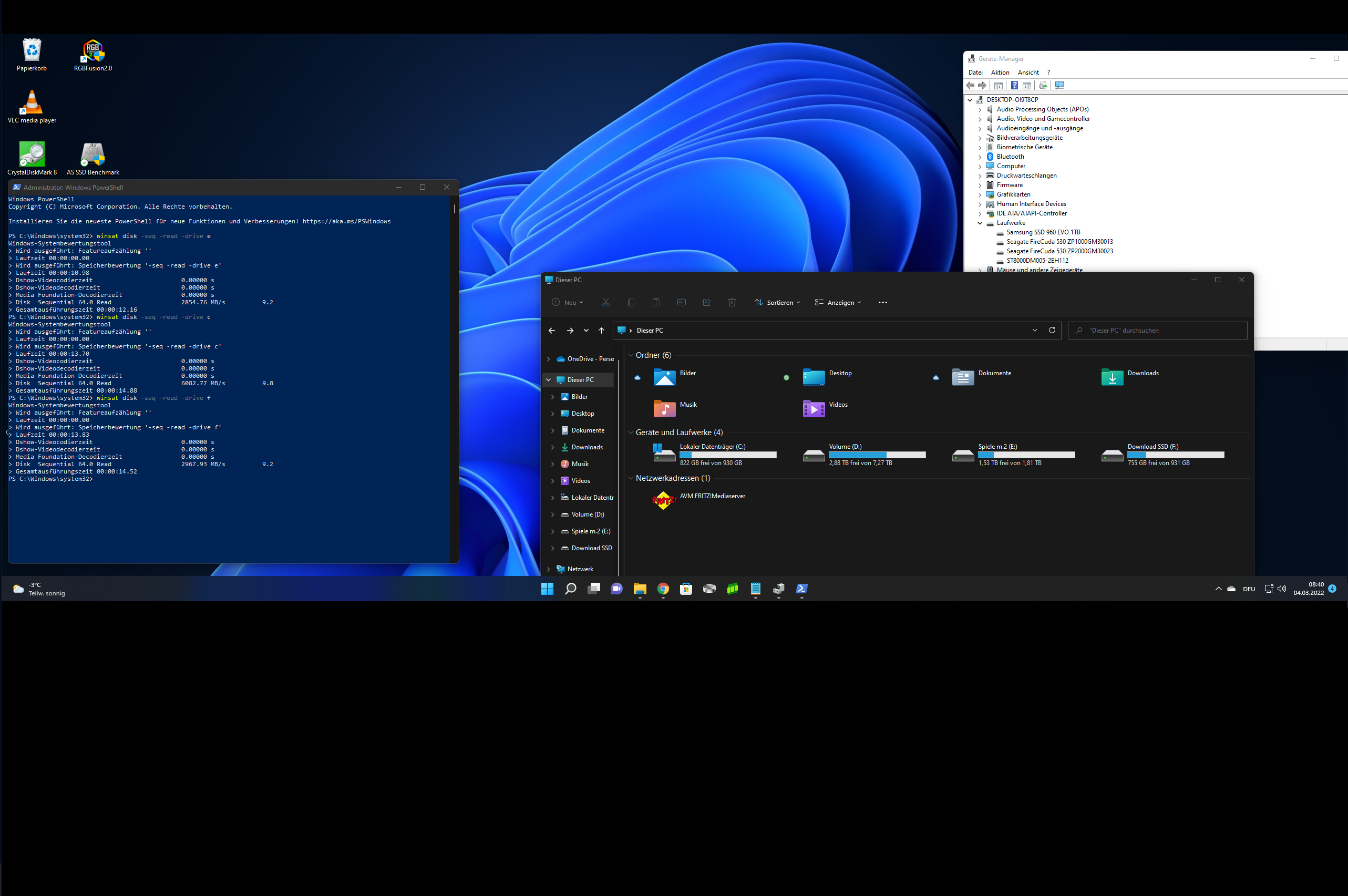Open the Sortieren dropdown

pos(777,302)
